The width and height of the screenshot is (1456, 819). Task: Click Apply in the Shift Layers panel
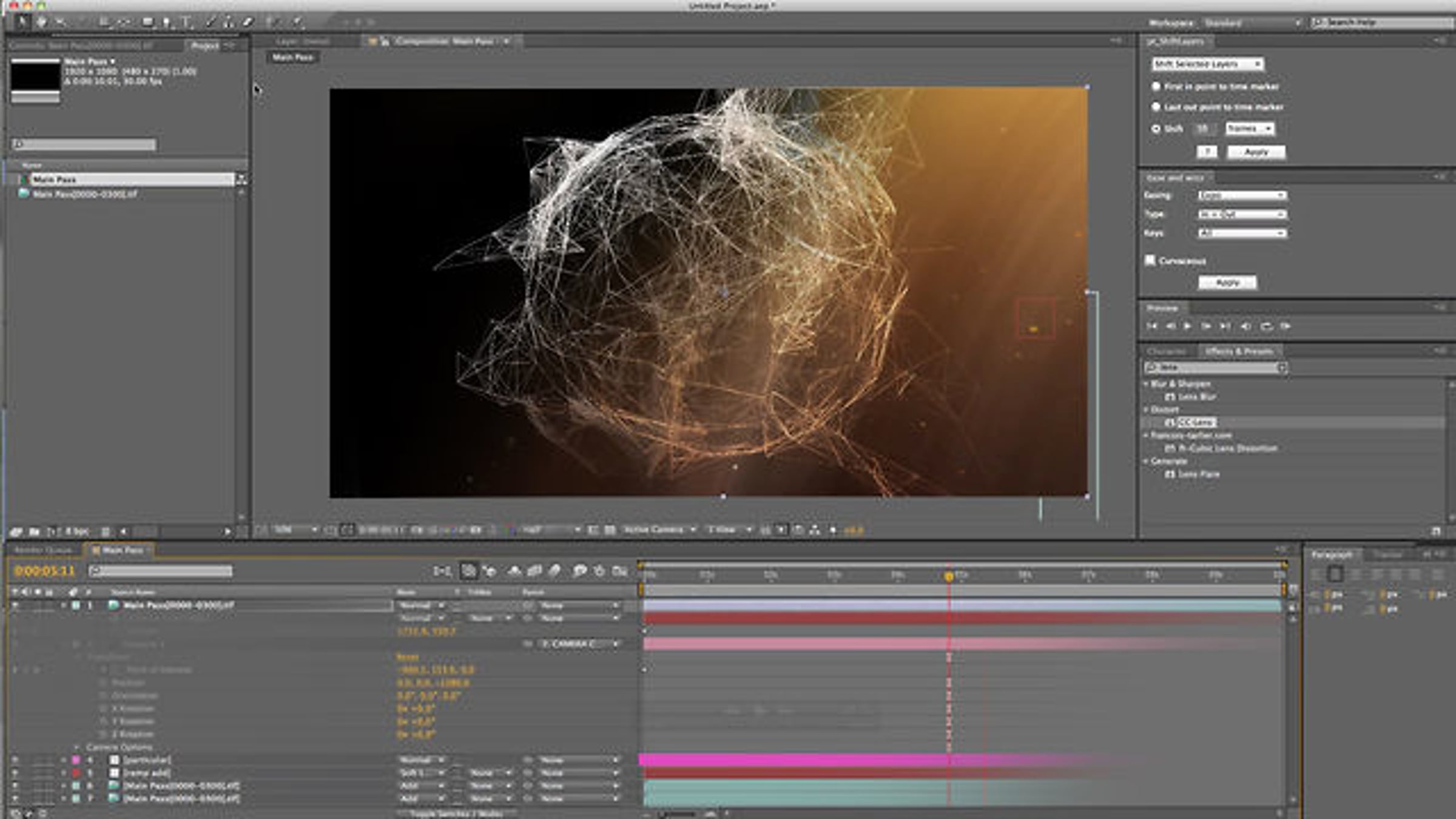1256,152
